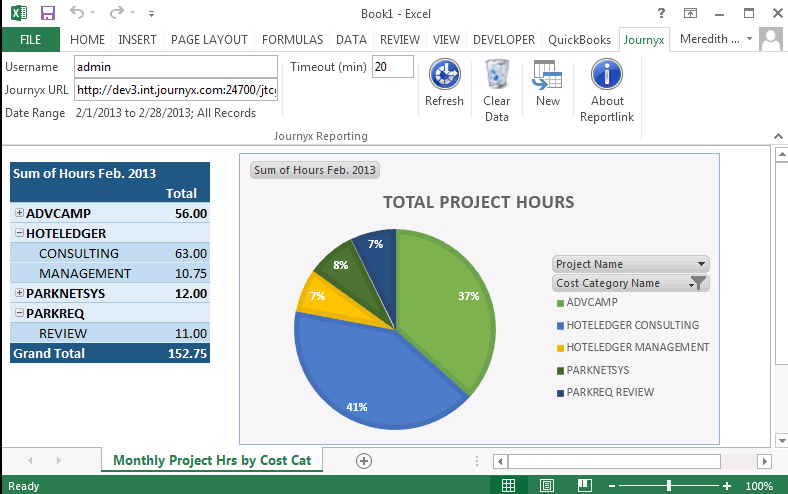Switch to the DATA ribbon tab
Image resolution: width=788 pixels, height=494 pixels.
click(351, 40)
